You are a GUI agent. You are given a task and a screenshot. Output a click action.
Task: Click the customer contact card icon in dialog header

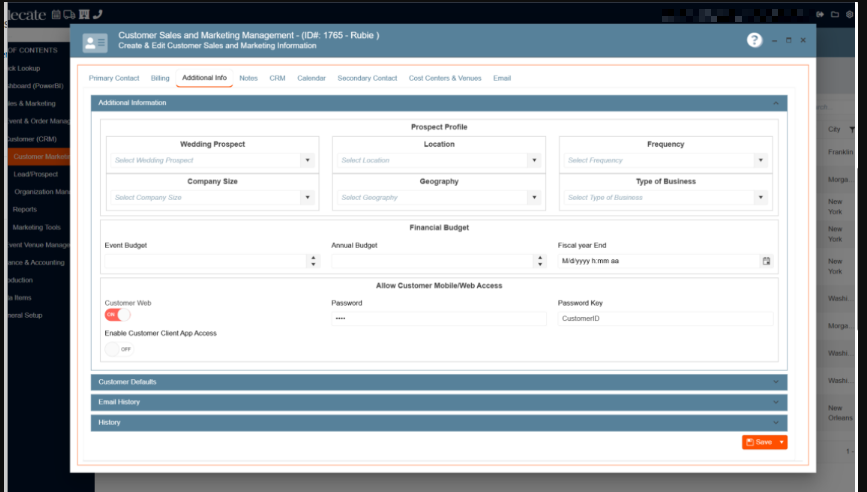coord(95,42)
